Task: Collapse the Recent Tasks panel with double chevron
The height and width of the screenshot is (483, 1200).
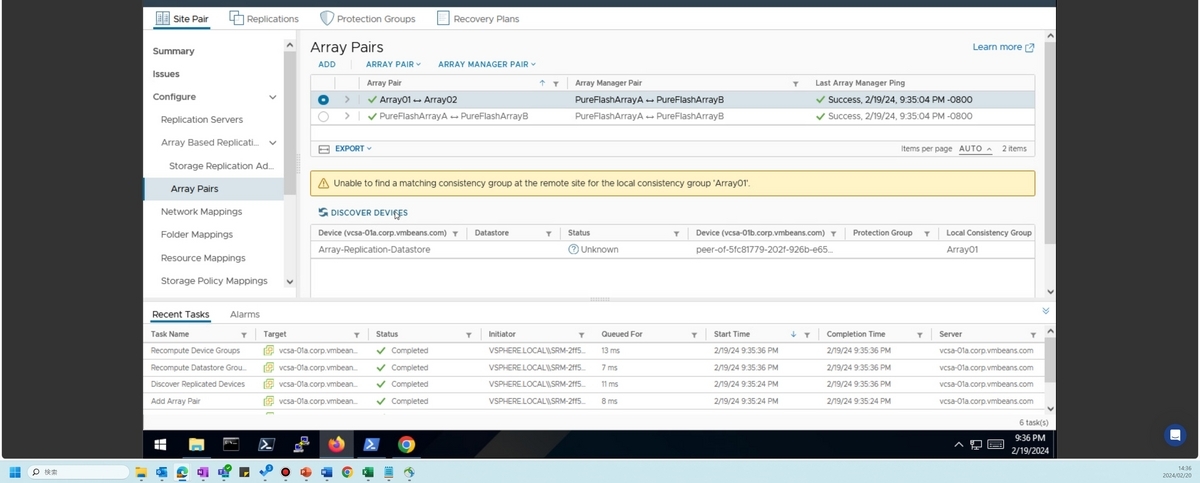Action: (x=1045, y=312)
